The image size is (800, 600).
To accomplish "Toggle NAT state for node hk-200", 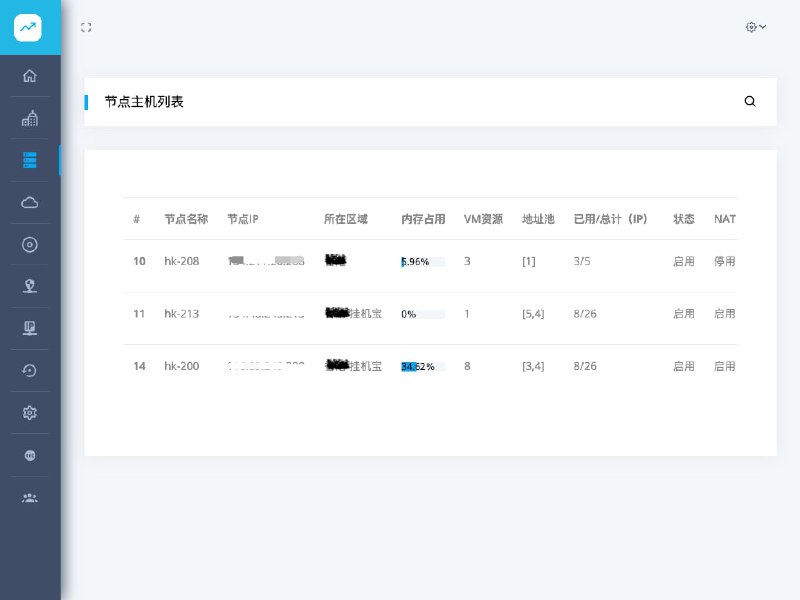I will pyautogui.click(x=724, y=366).
